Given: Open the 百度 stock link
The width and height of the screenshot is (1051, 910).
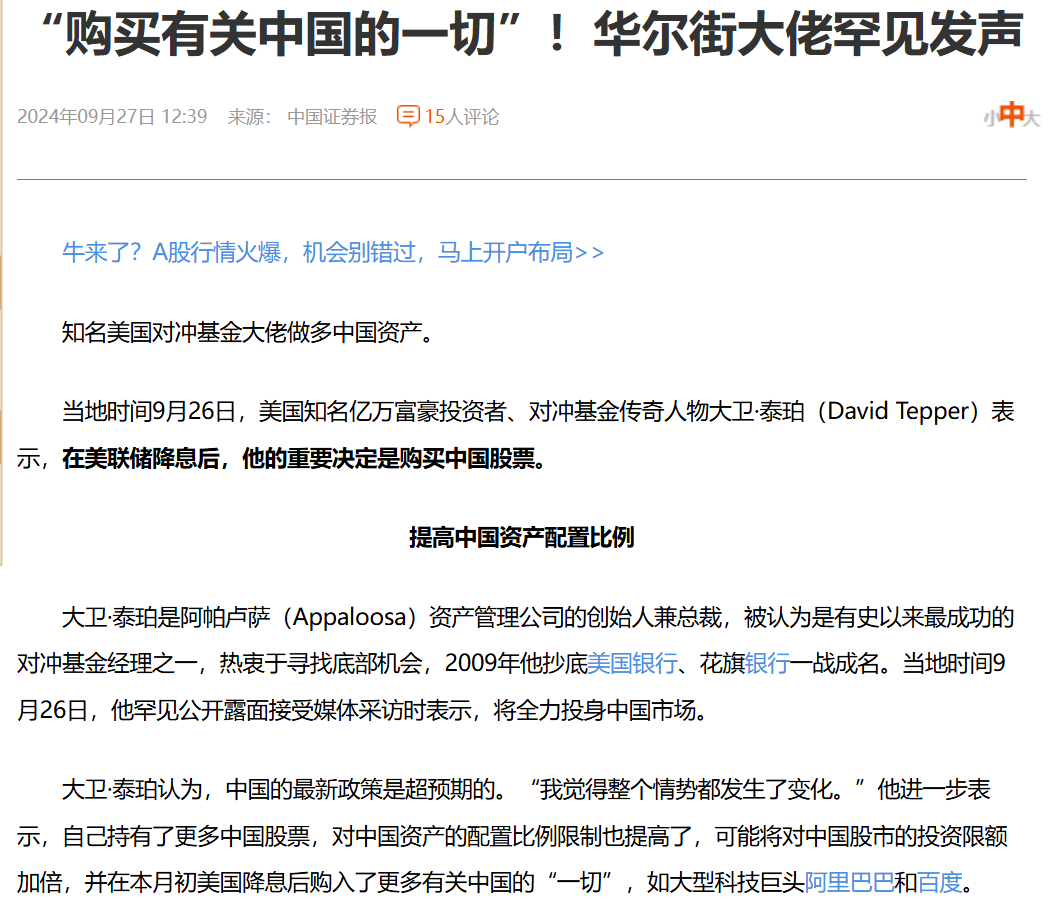Looking at the screenshot, I should click(940, 882).
